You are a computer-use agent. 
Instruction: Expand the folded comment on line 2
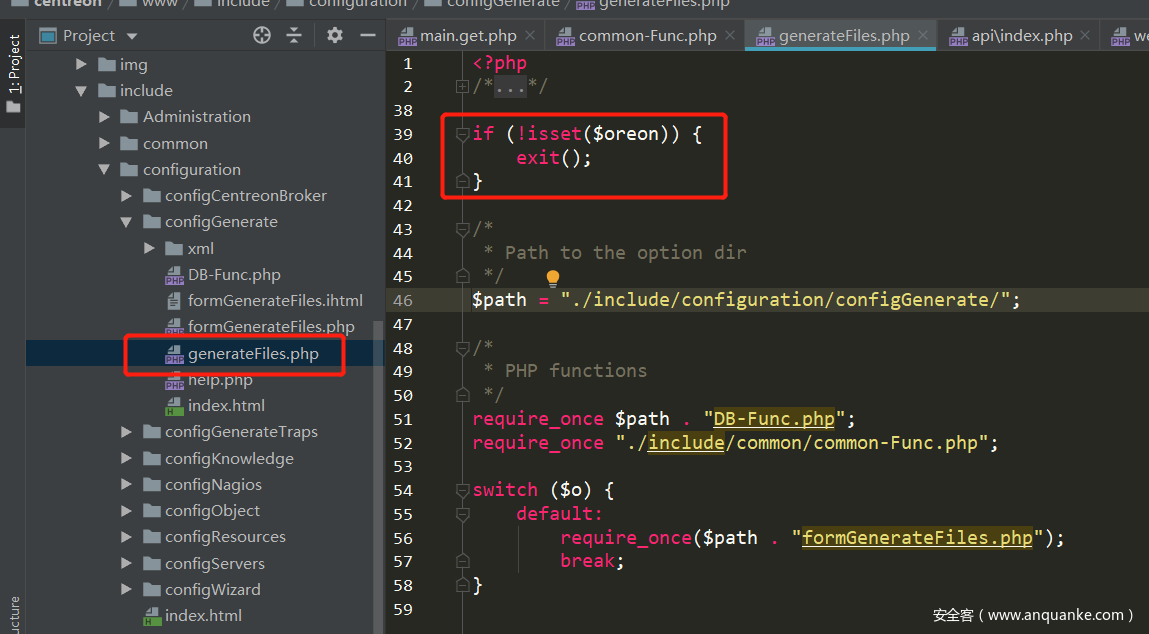(x=462, y=87)
